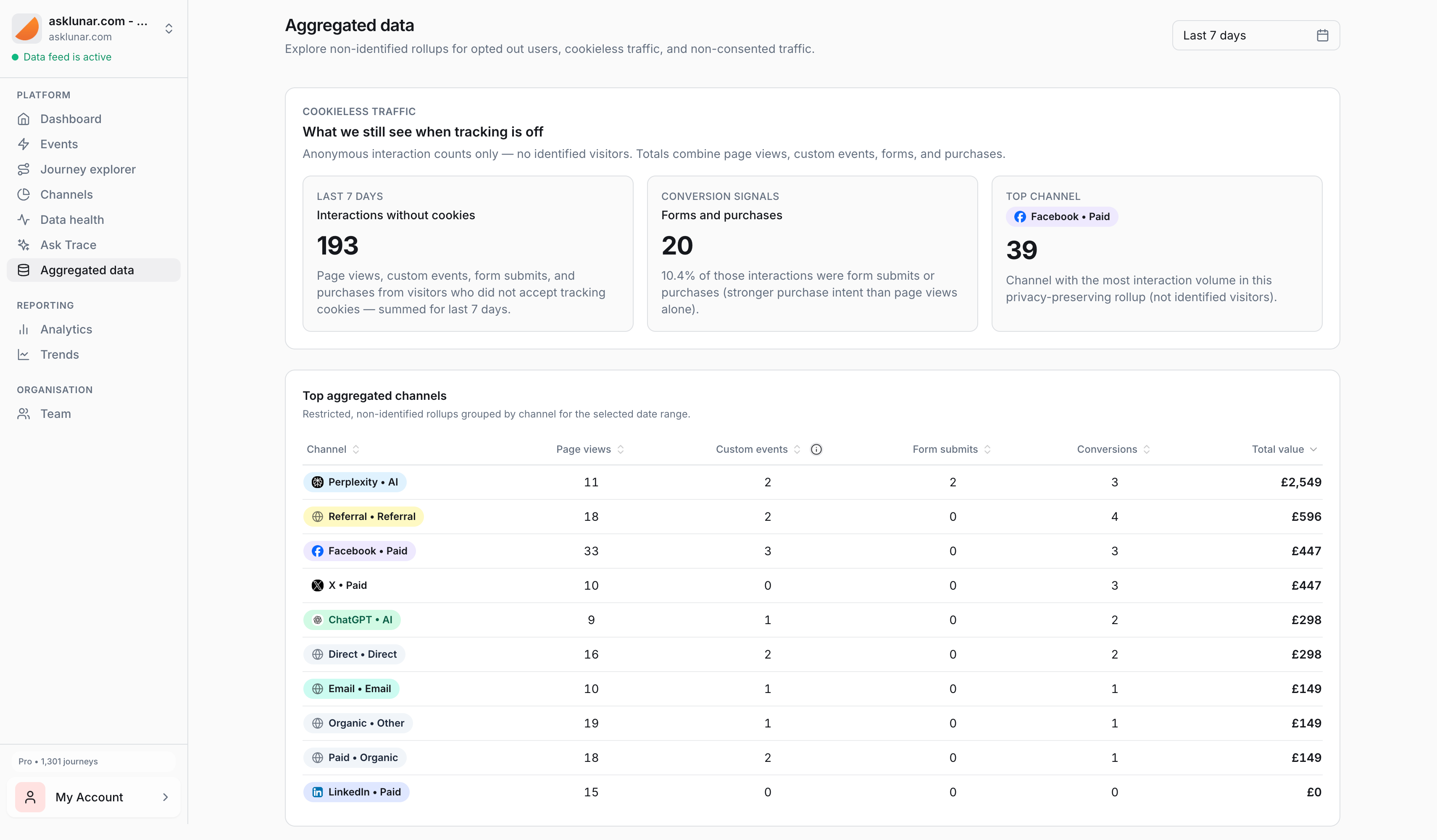
Task: Click the Team people icon
Action: click(24, 413)
